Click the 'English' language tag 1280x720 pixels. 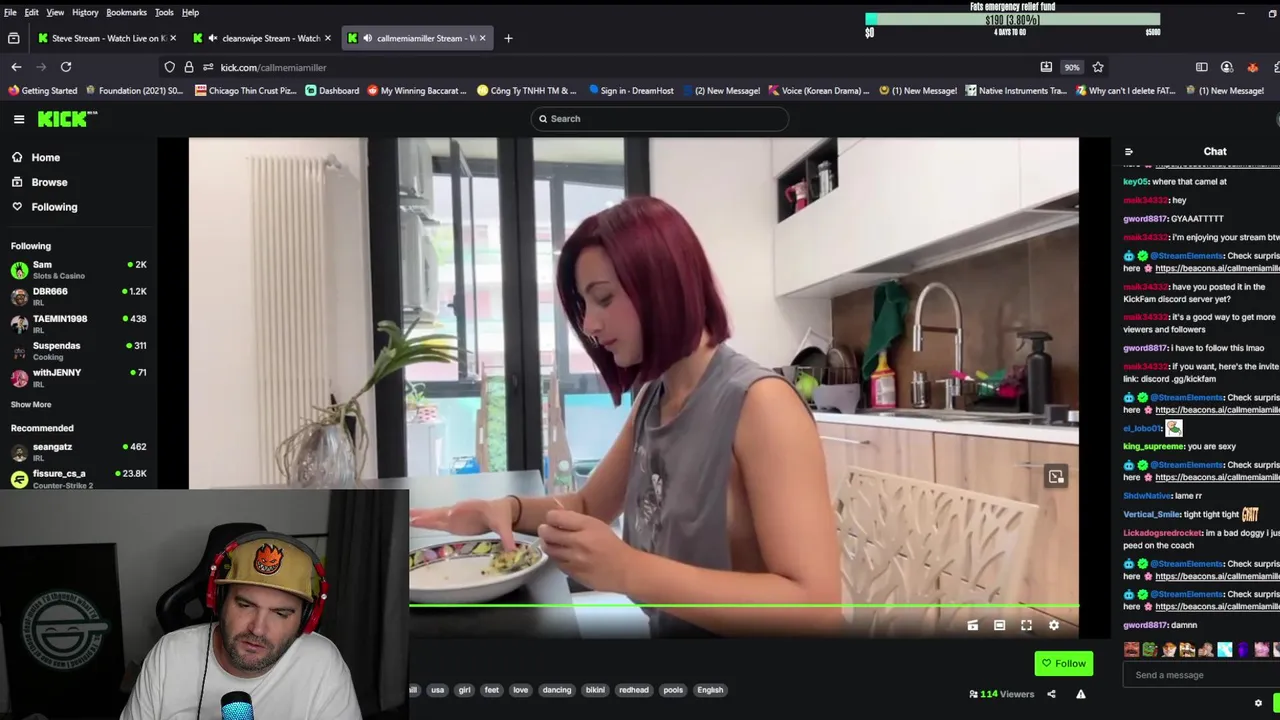pos(710,690)
